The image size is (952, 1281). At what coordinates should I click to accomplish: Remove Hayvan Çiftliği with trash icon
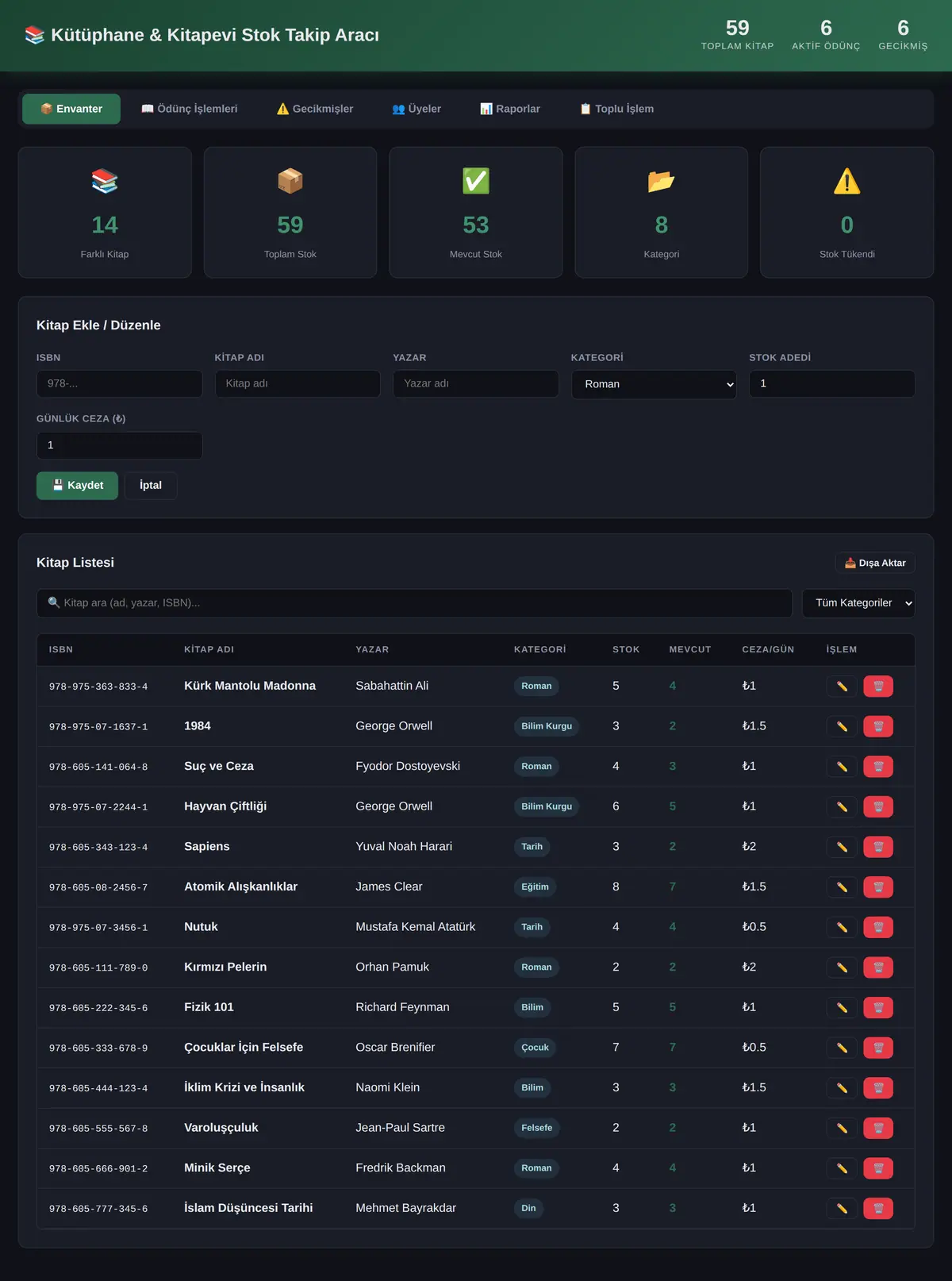(x=878, y=806)
